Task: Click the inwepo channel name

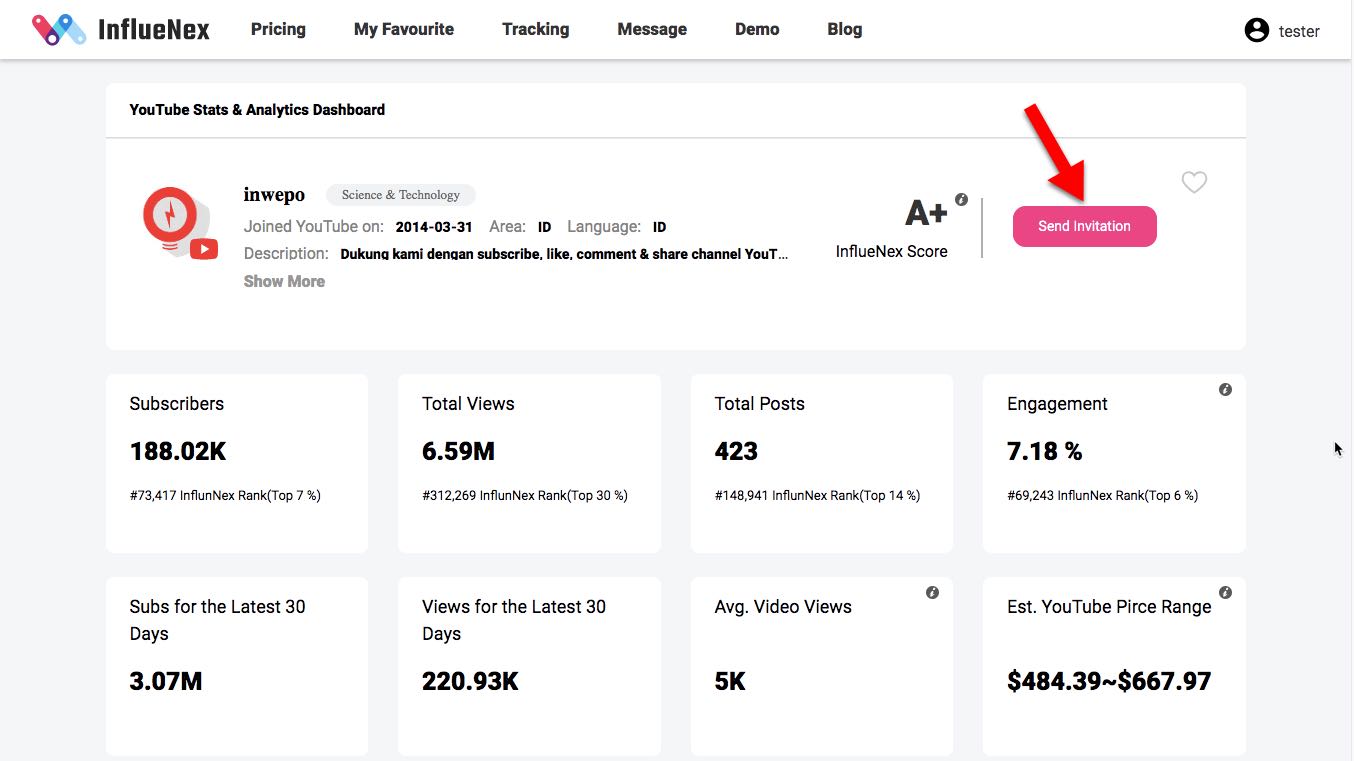Action: point(274,195)
